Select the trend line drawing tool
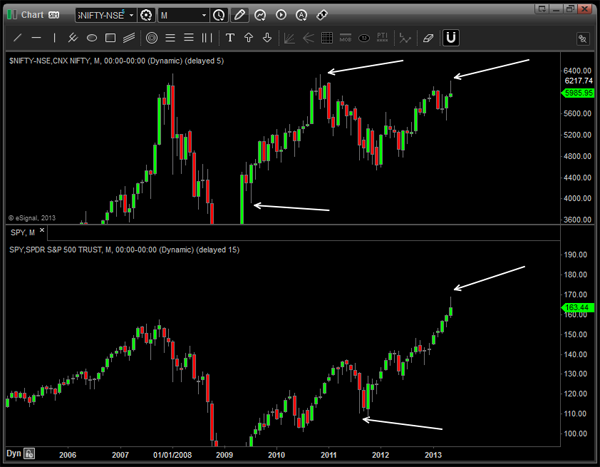The height and width of the screenshot is (467, 600). (18, 38)
